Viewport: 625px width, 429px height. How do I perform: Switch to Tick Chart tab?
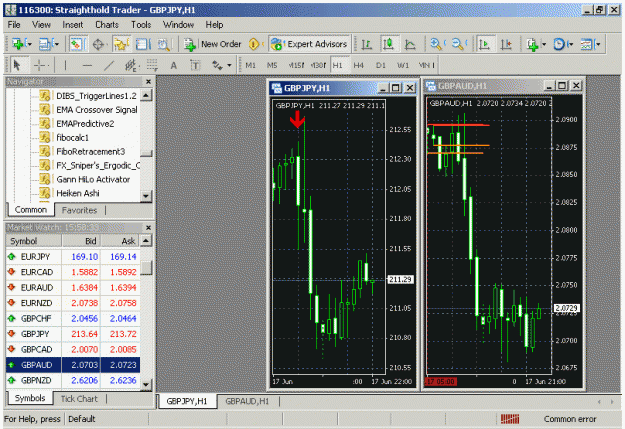(x=79, y=399)
